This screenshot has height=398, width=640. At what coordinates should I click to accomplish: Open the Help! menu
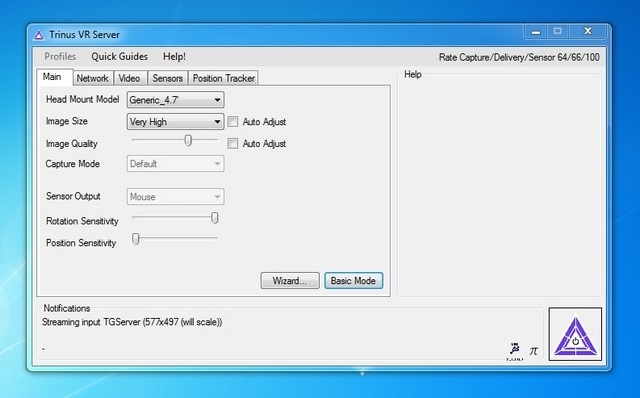pyautogui.click(x=174, y=56)
